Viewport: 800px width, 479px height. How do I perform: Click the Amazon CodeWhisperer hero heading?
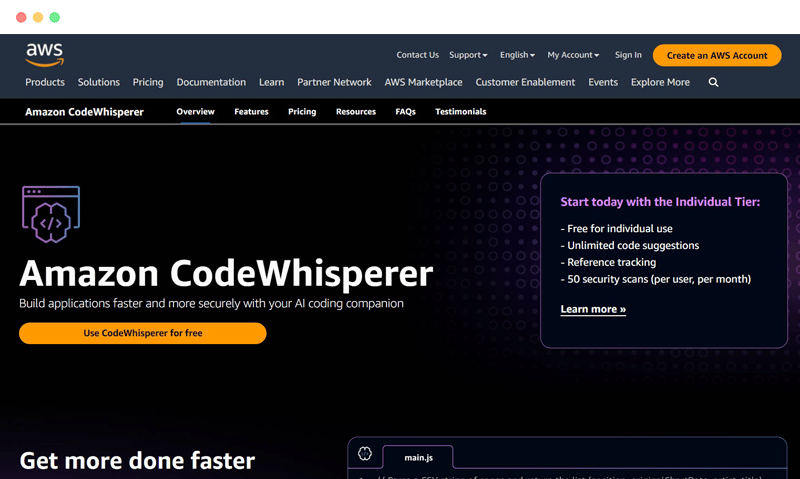pos(226,274)
